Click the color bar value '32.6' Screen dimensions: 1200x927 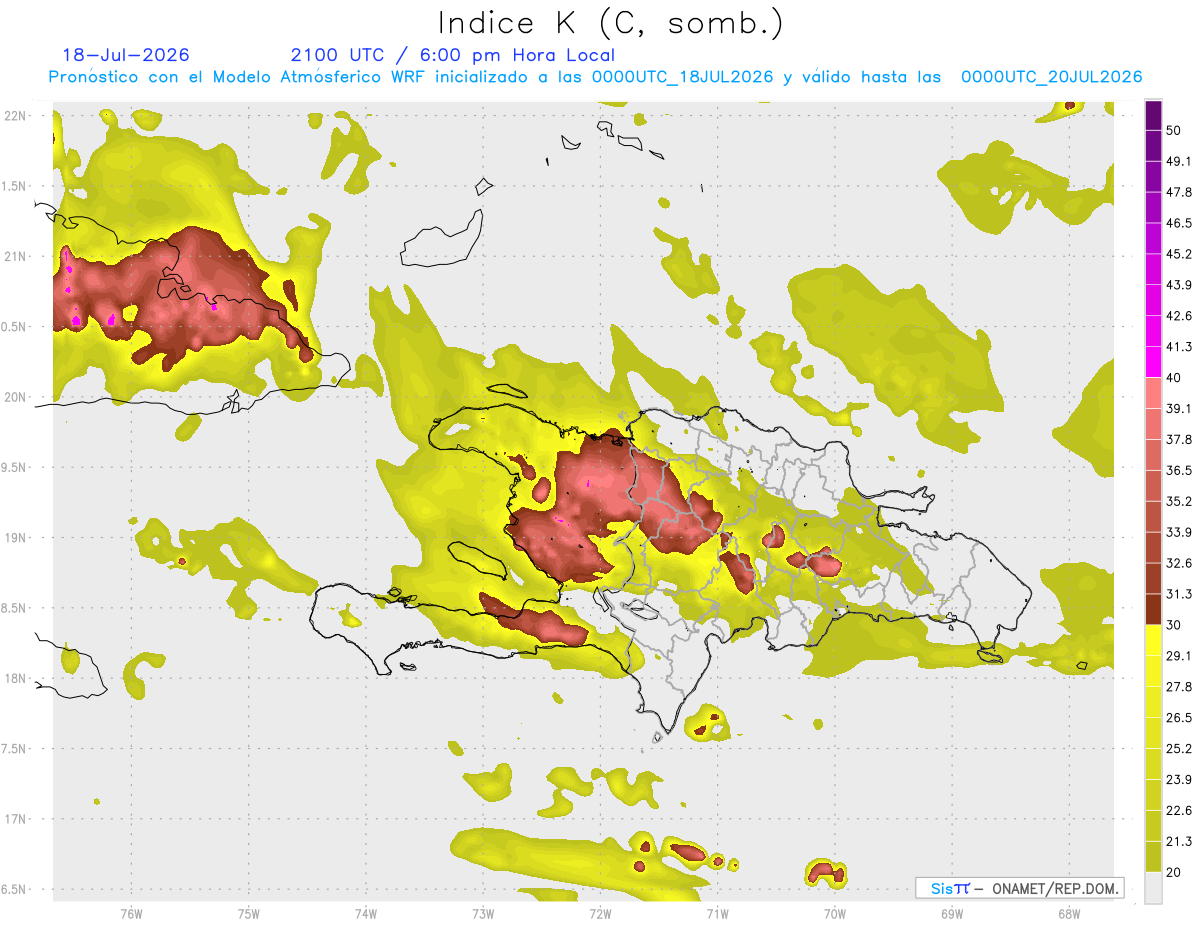(1180, 563)
